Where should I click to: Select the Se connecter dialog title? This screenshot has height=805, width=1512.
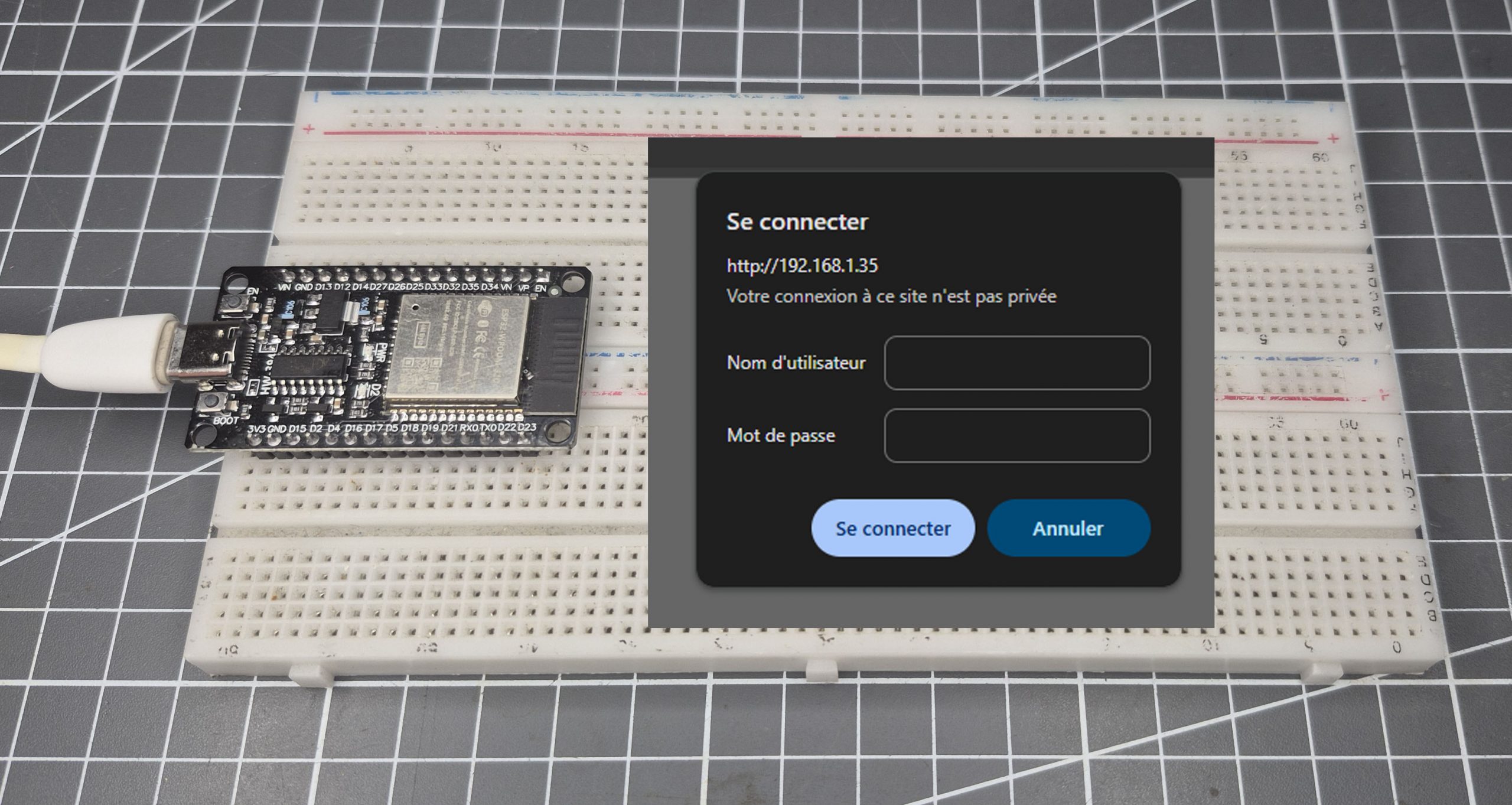pos(796,221)
